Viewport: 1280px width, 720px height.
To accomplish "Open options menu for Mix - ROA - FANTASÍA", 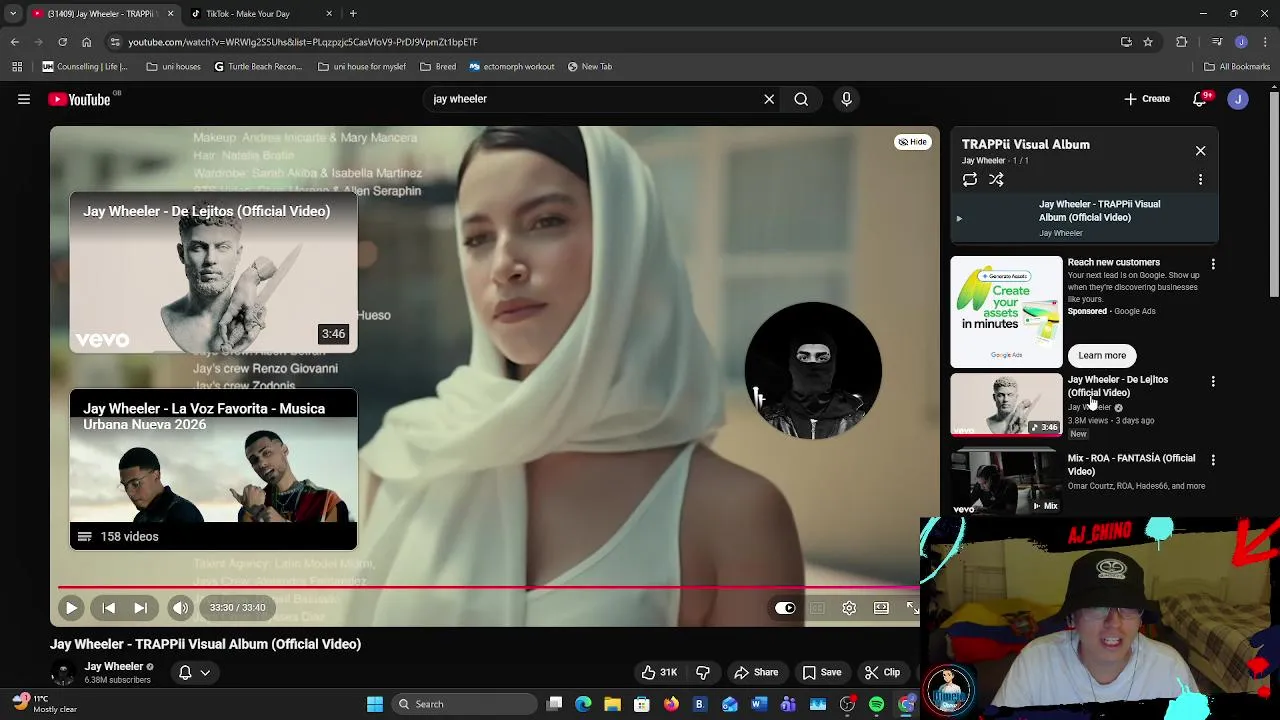I will coord(1213,460).
